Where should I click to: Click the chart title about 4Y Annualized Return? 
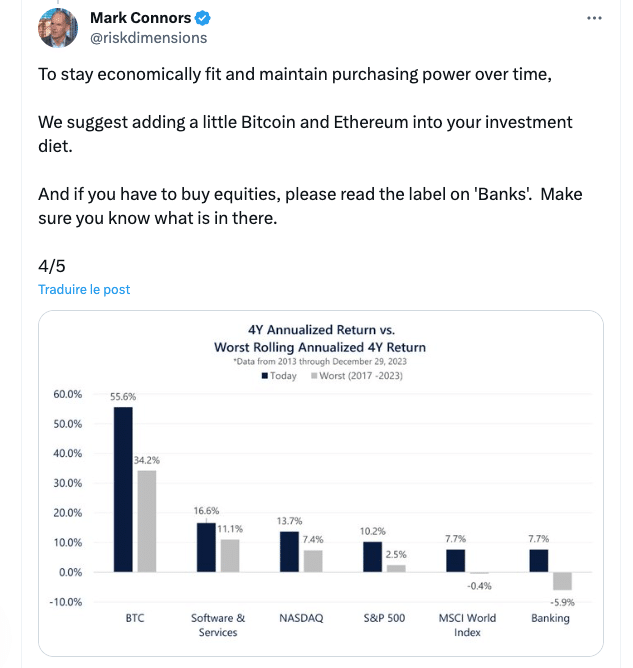(x=320, y=338)
